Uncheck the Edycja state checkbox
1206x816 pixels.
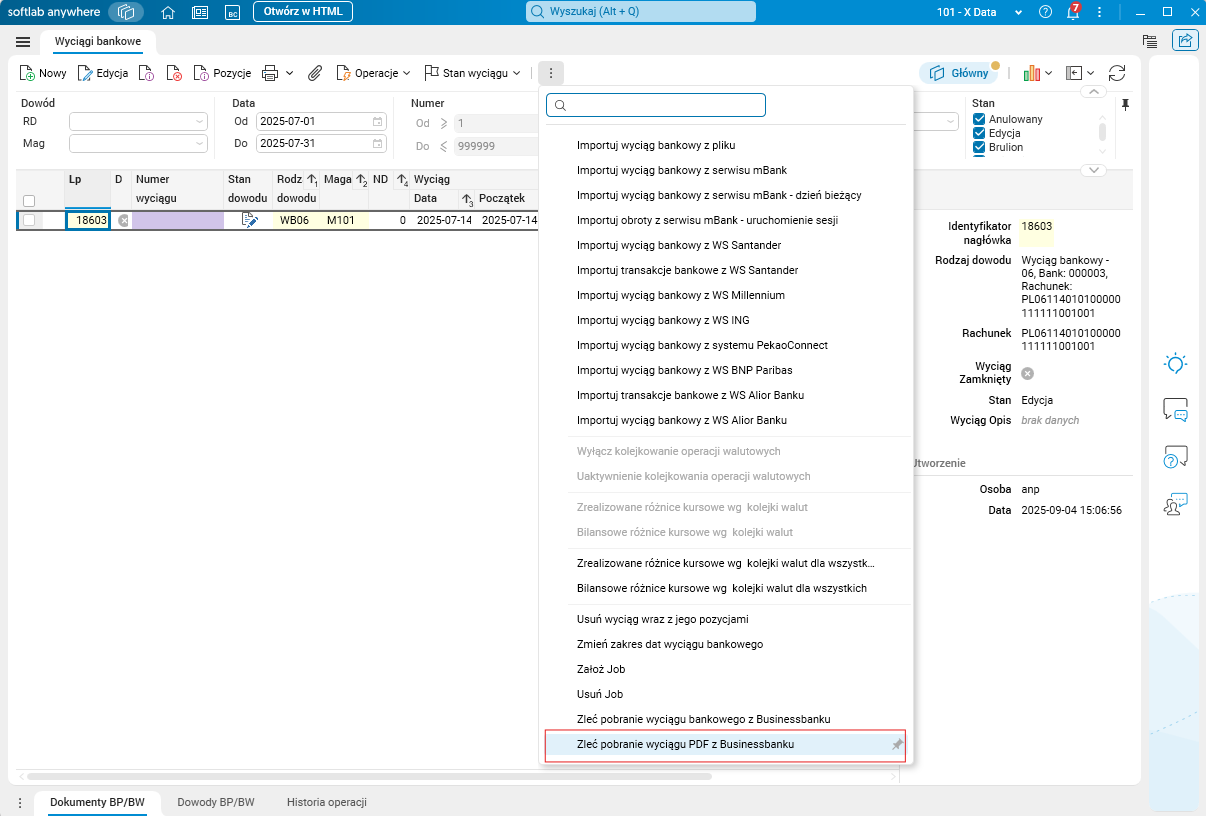980,133
